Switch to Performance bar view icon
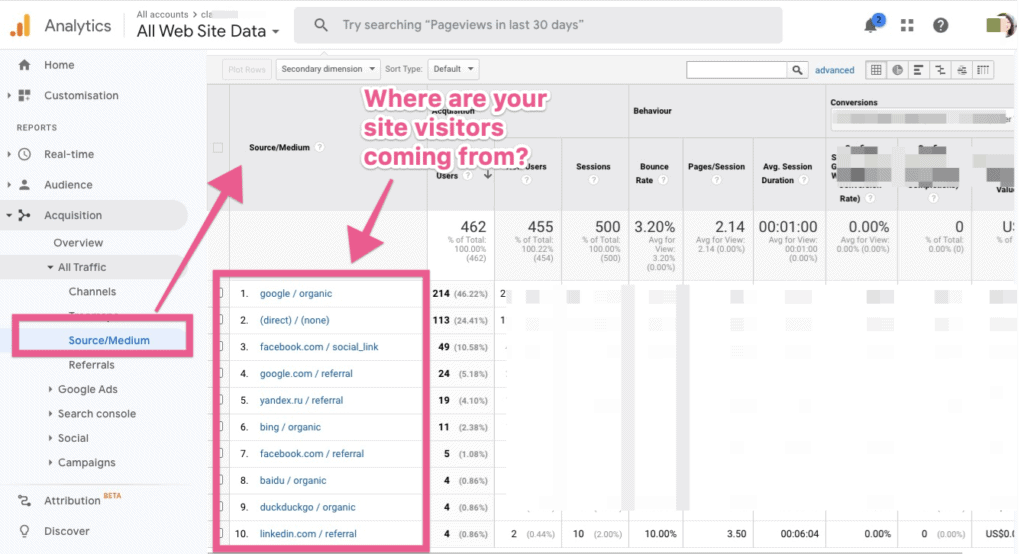The width and height of the screenshot is (1024, 554). (918, 69)
